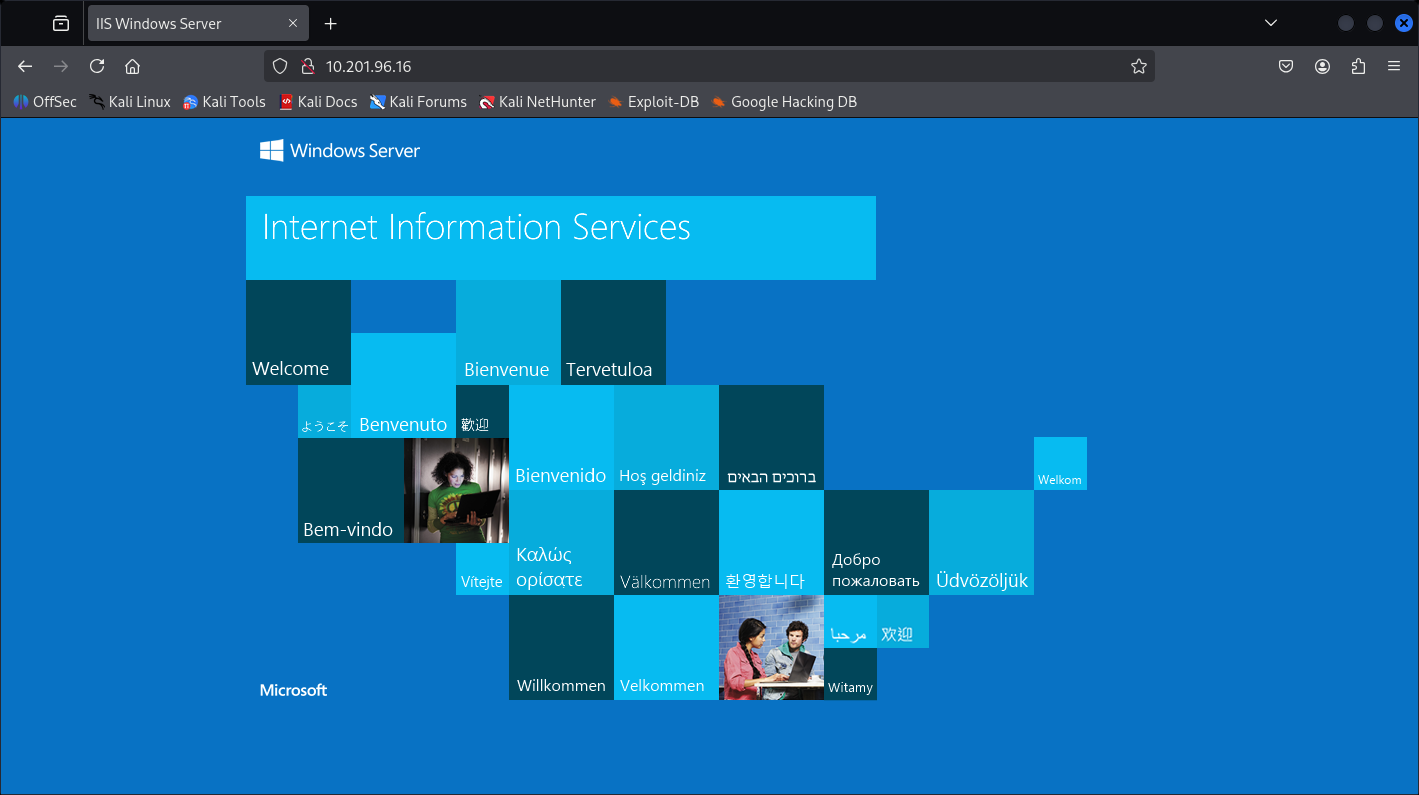Click the Vítejte tile
1419x795 pixels.
point(482,569)
